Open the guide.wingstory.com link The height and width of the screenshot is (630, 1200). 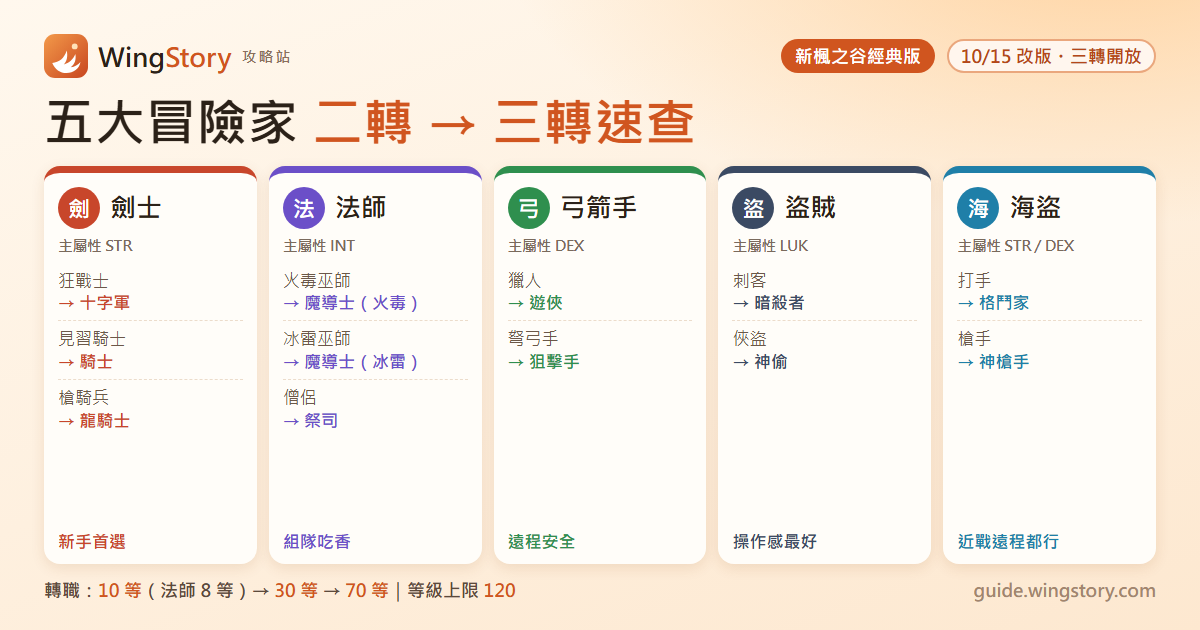(x=1065, y=591)
